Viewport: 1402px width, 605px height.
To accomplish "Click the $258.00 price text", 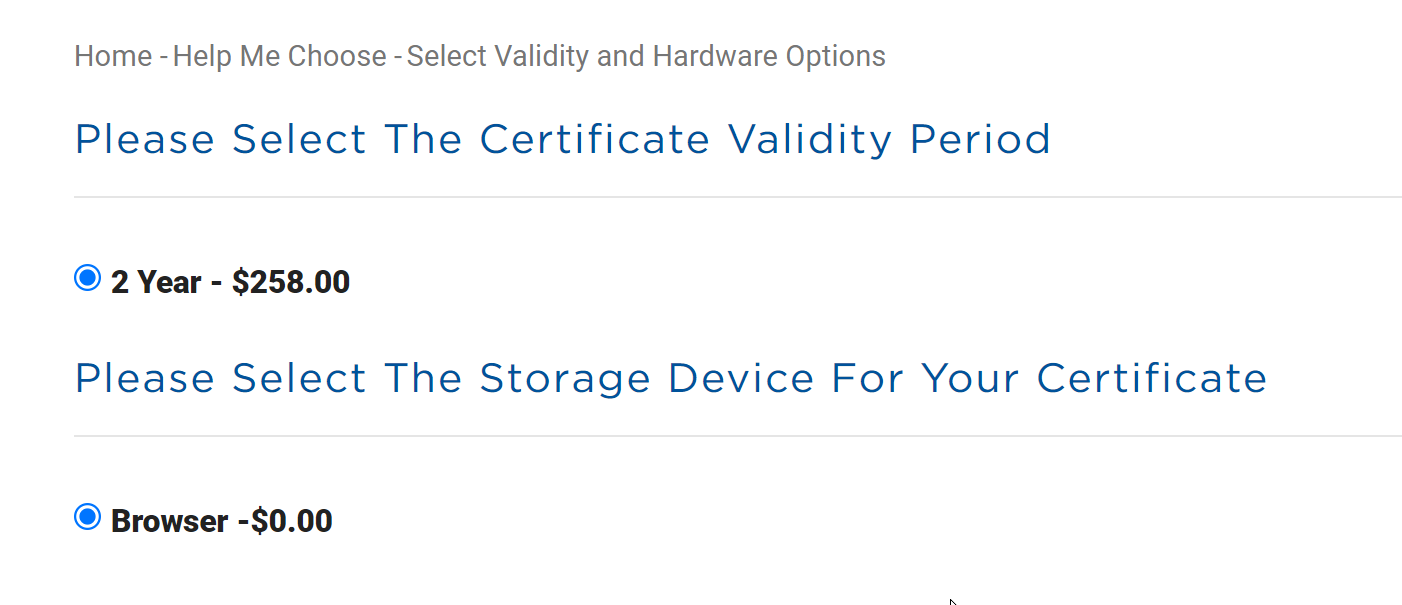I will pyautogui.click(x=291, y=283).
